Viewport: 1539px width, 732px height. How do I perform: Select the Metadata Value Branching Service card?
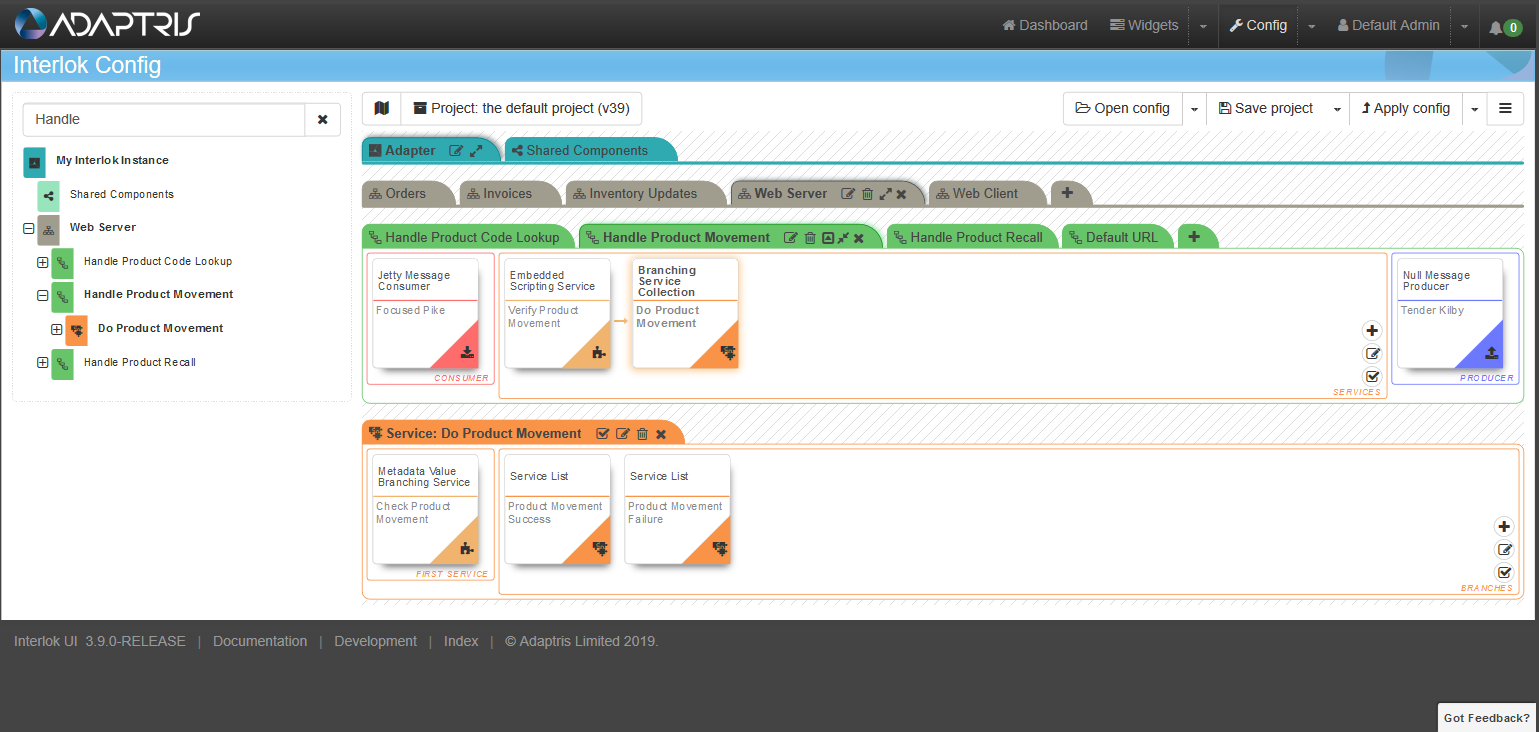pos(426,510)
